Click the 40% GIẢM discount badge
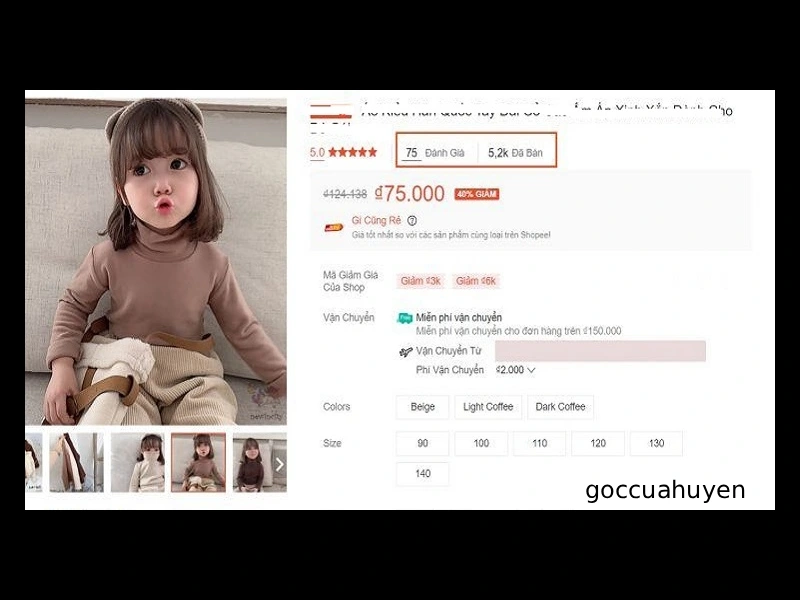Viewport: 800px width, 600px height. [477, 194]
